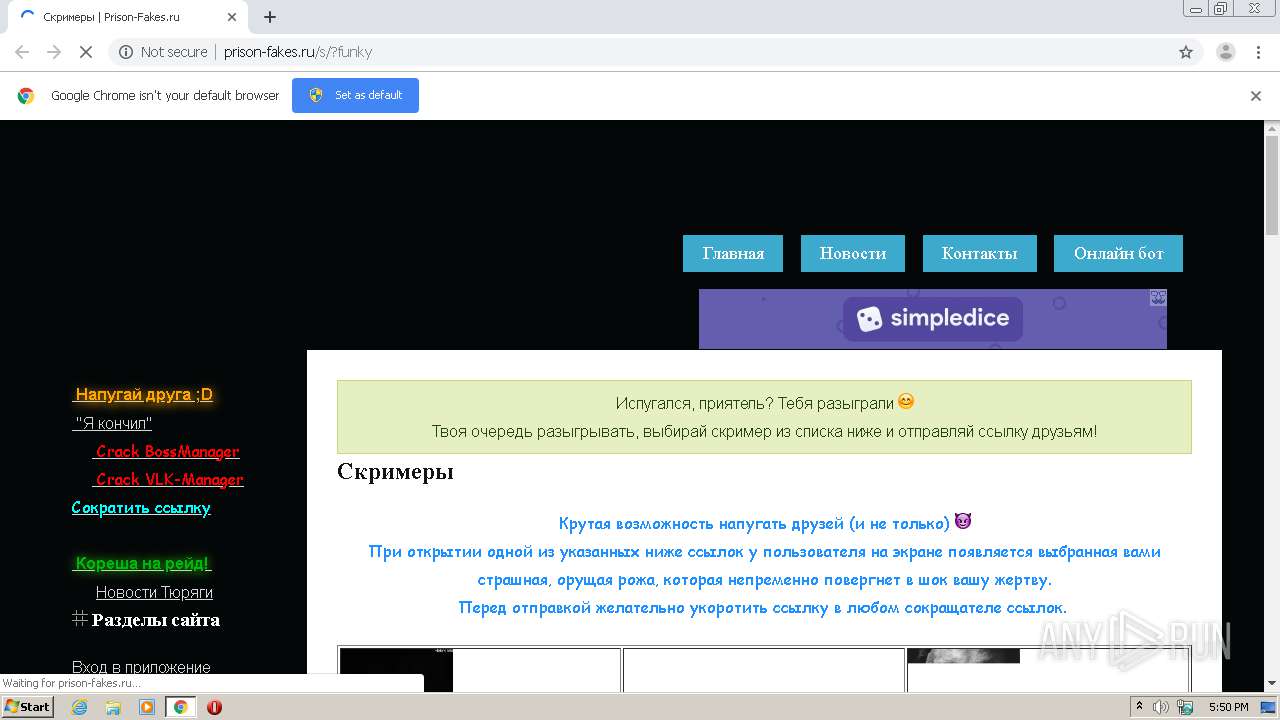
Task: Open Internet Explorer from taskbar
Action: [79, 707]
